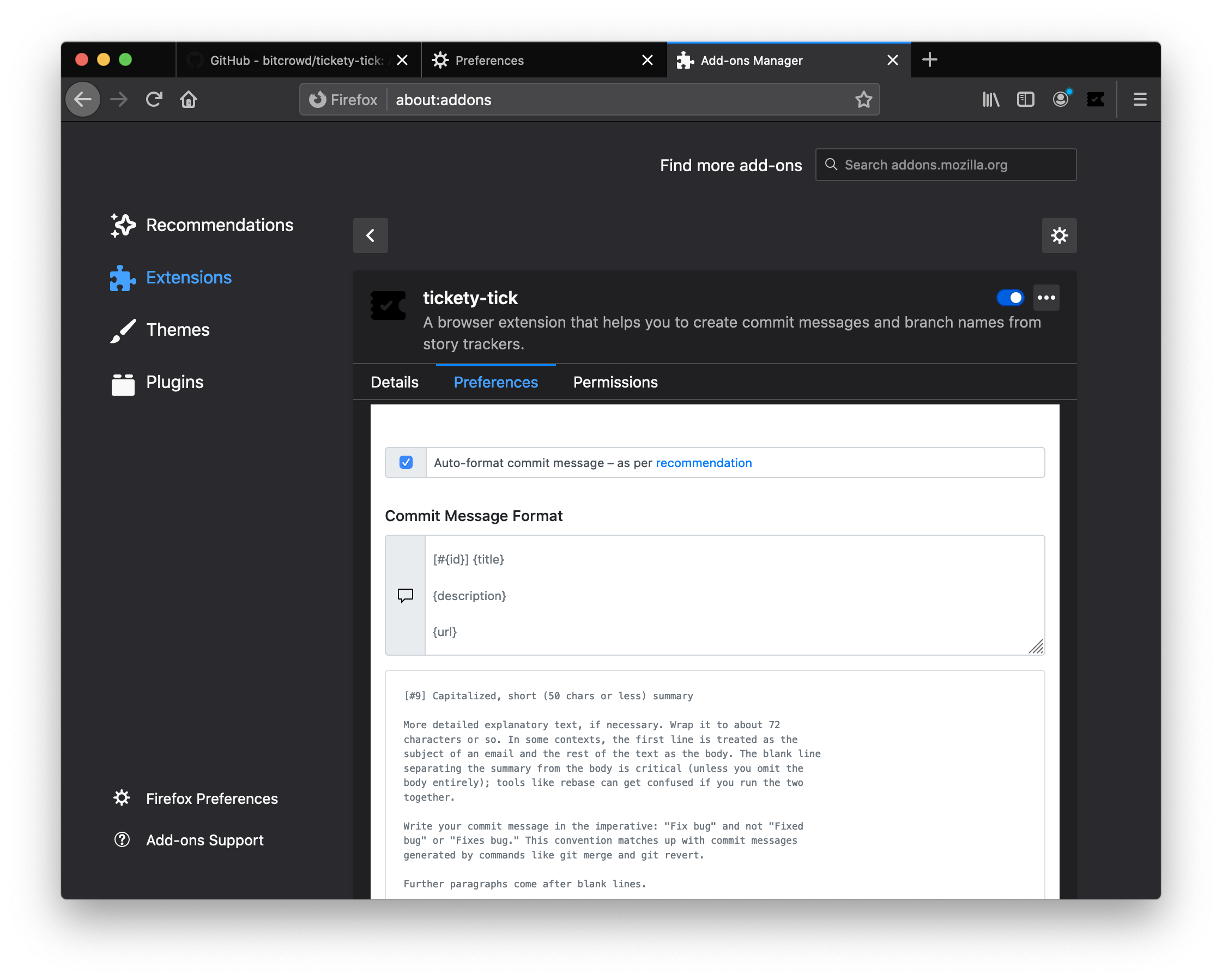Open the Library toolbar icon
This screenshot has width=1222, height=980.
(991, 100)
